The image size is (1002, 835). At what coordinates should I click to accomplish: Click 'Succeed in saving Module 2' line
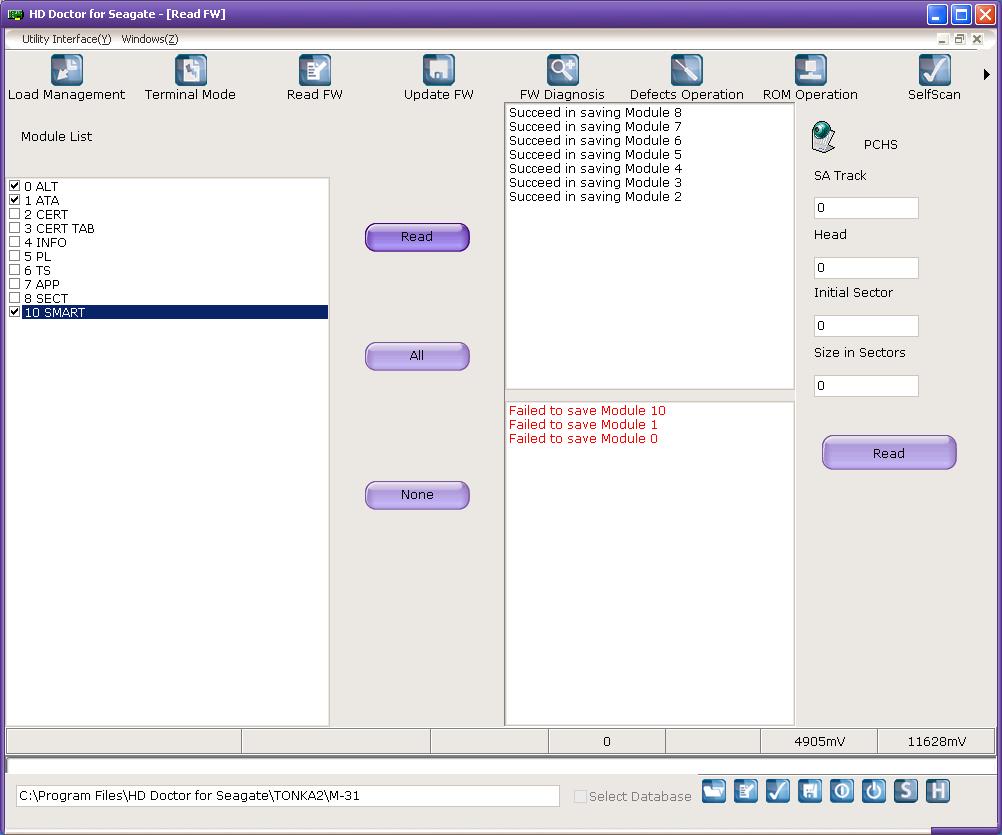[595, 197]
